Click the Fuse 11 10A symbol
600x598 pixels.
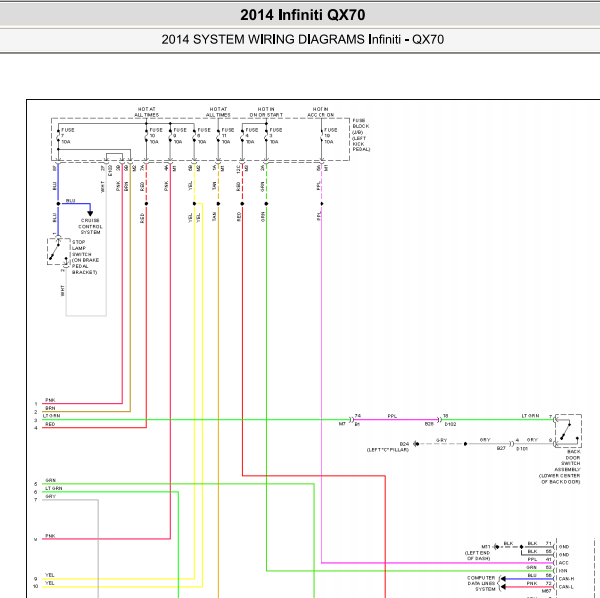pos(218,136)
